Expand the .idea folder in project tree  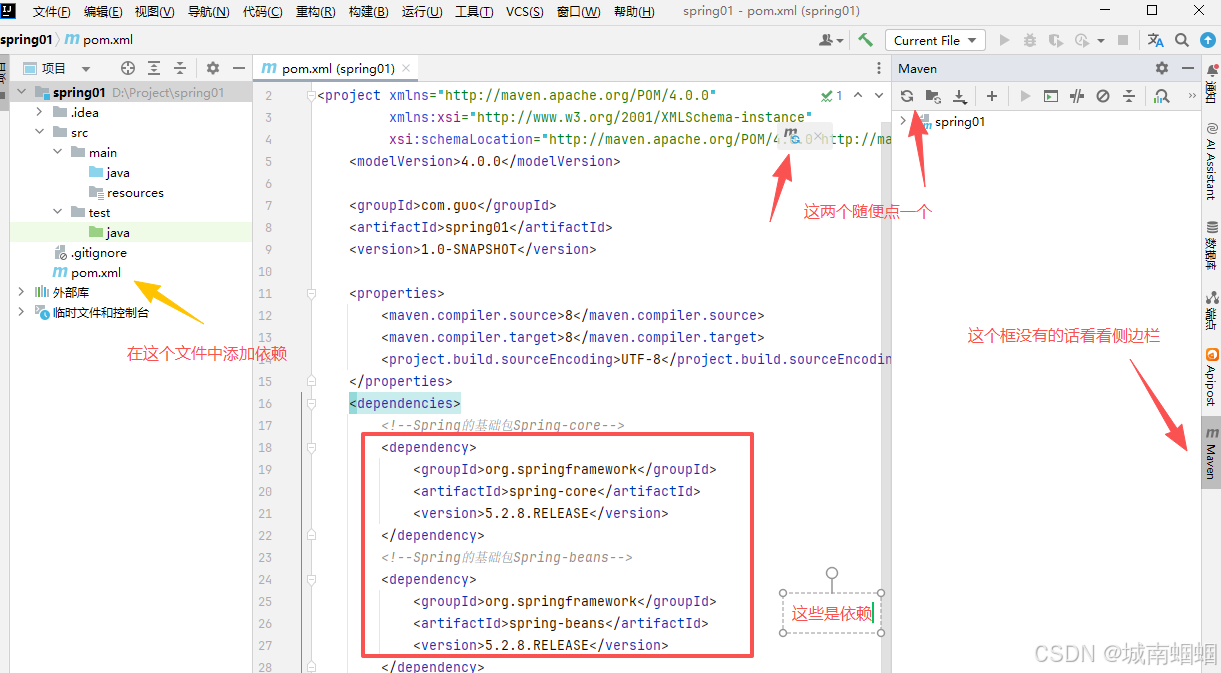pos(40,112)
